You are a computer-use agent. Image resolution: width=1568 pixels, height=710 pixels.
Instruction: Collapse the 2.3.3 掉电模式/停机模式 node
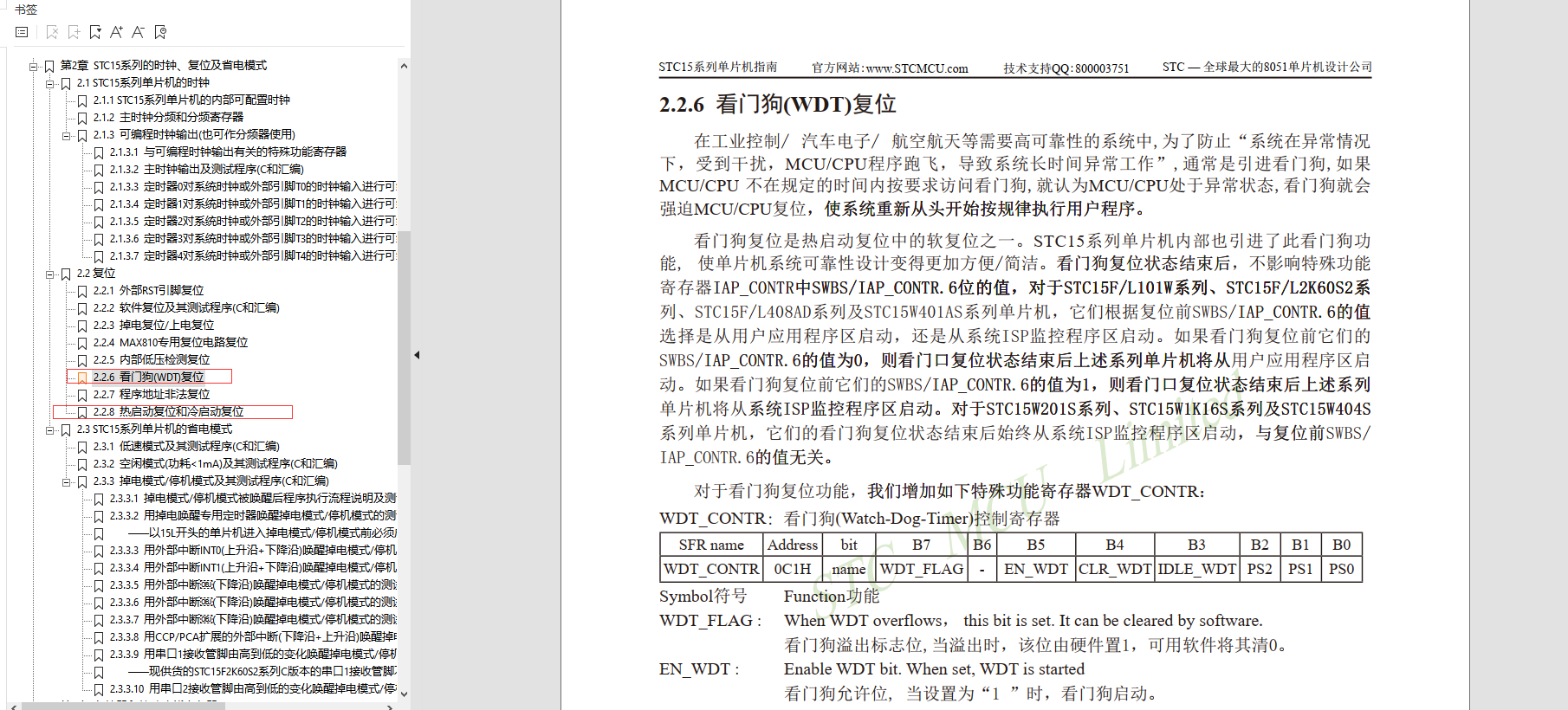[67, 481]
